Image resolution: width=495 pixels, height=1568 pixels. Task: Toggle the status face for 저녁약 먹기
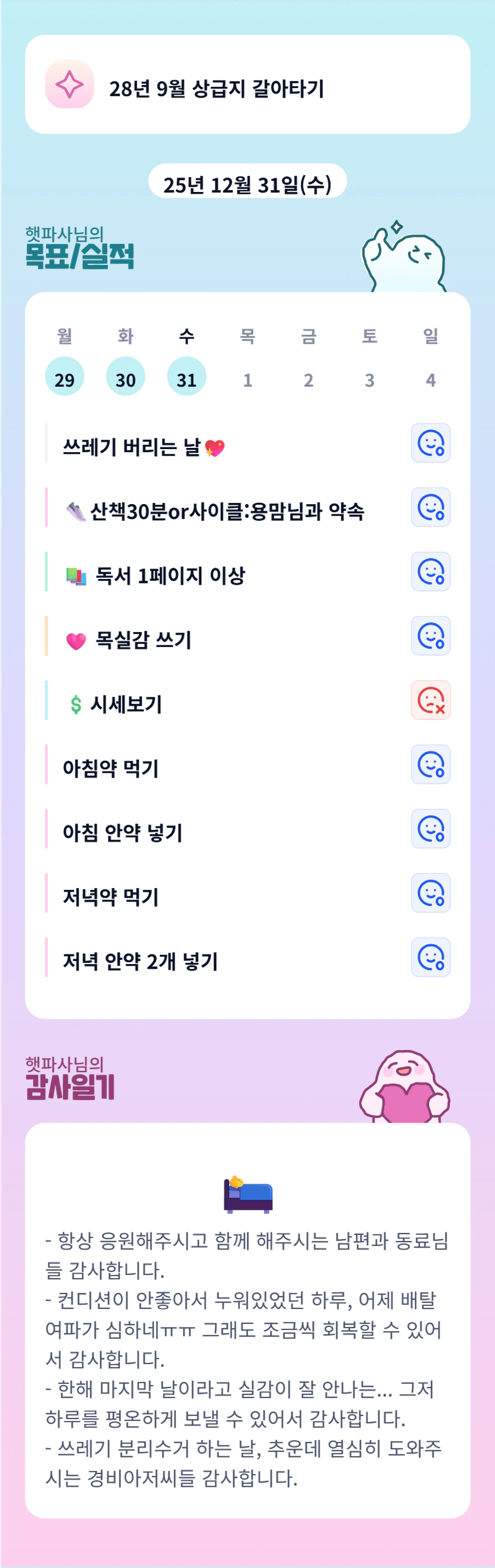(430, 893)
